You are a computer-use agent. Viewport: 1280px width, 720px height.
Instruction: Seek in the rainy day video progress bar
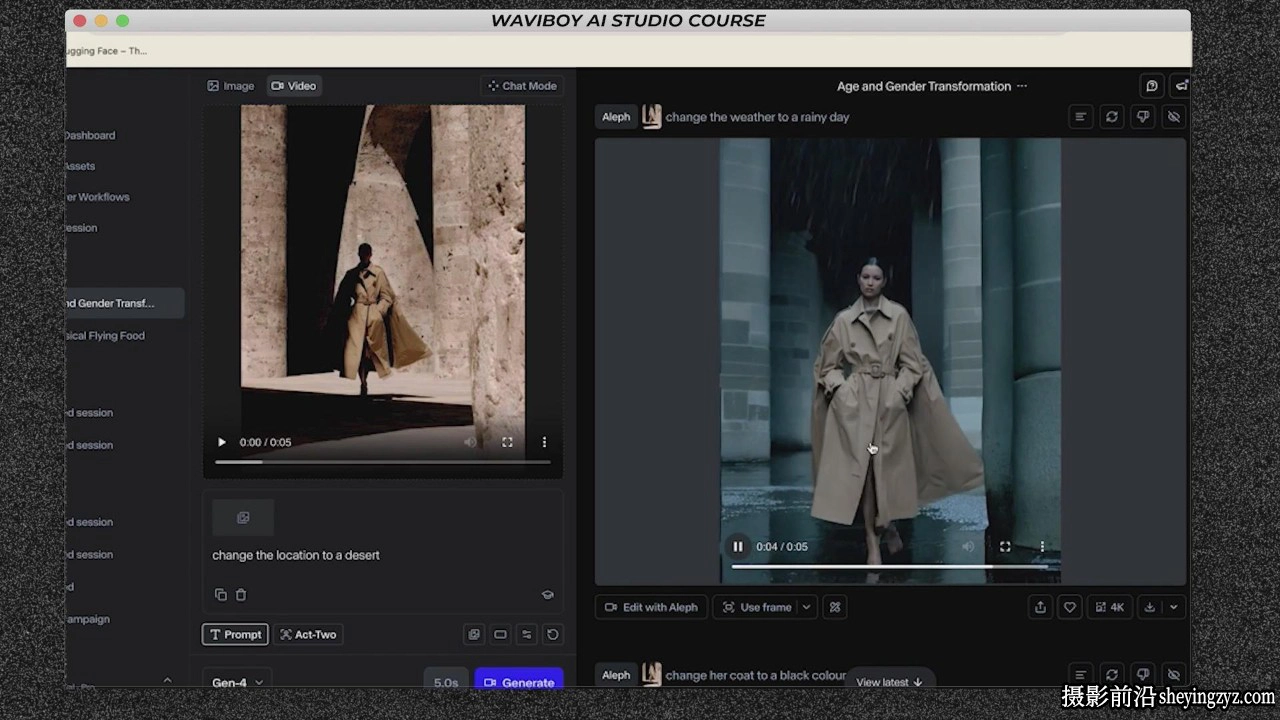890,567
